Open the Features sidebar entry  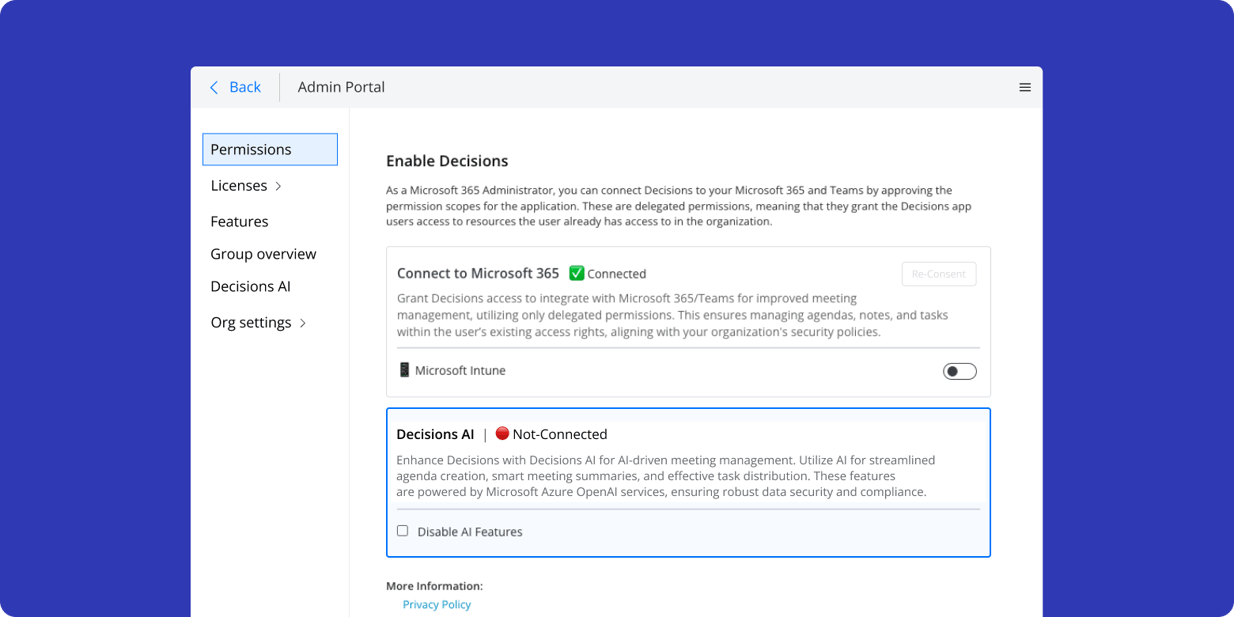pos(239,221)
